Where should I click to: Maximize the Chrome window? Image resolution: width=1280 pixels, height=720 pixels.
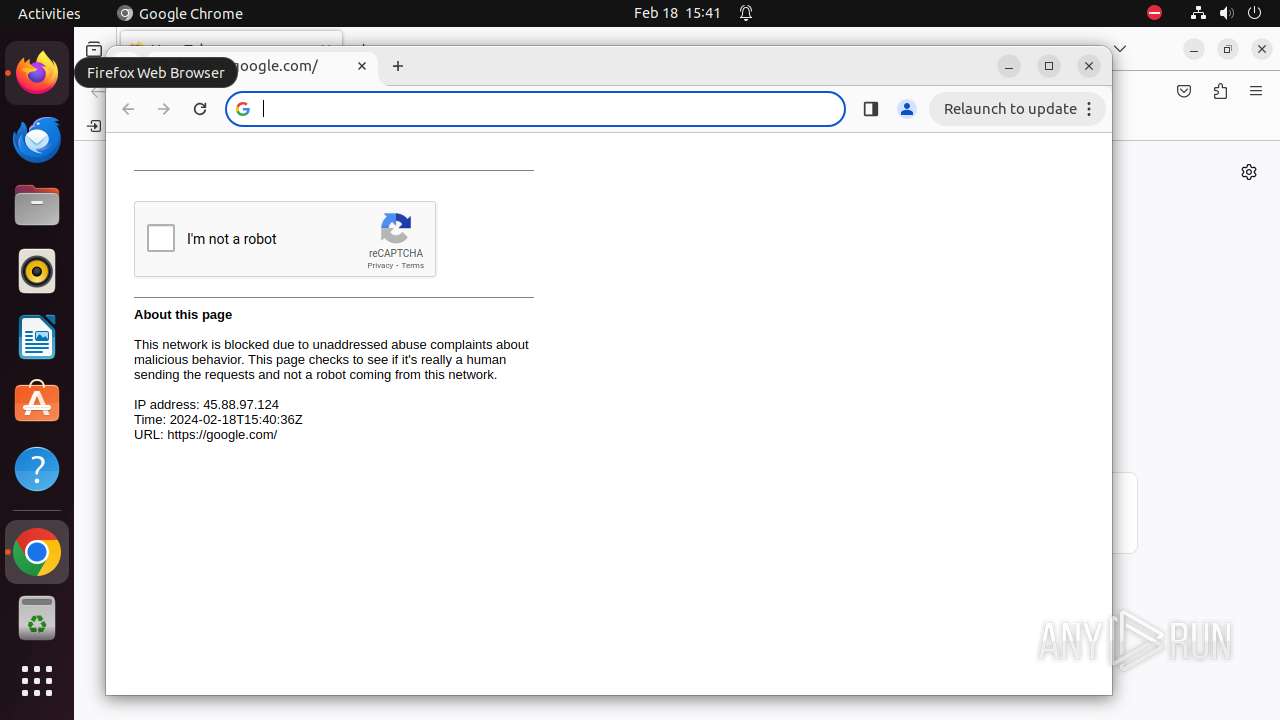[x=1049, y=66]
